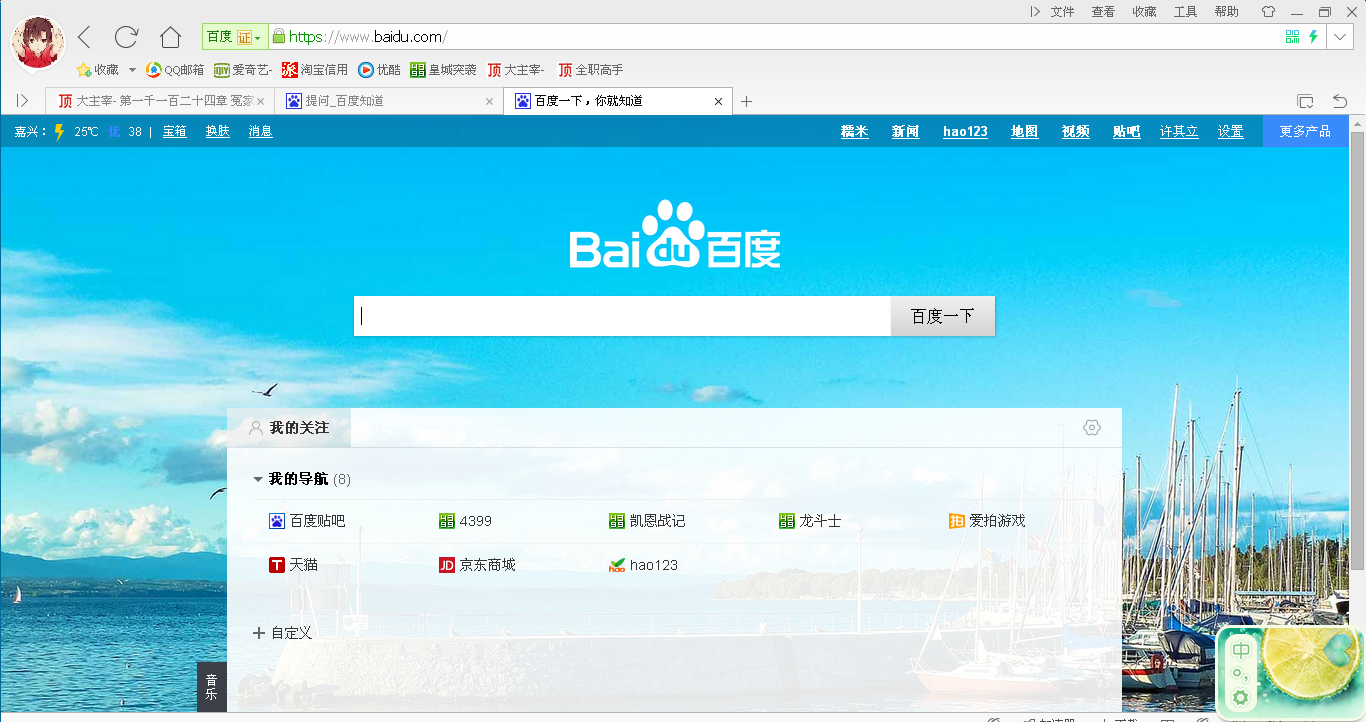Click 自定义 to add navigation
Screen dimensions: 1366x722
coord(282,633)
